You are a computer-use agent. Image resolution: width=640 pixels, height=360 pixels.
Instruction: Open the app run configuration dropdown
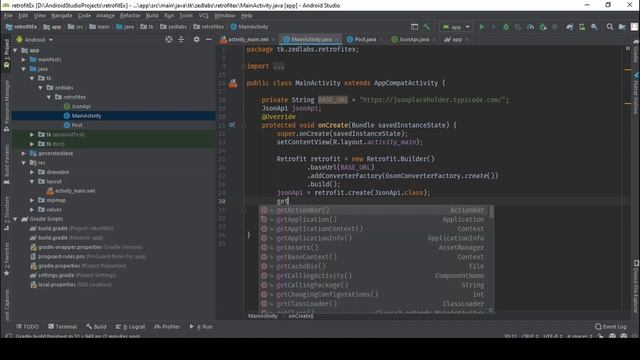pyautogui.click(x=456, y=27)
